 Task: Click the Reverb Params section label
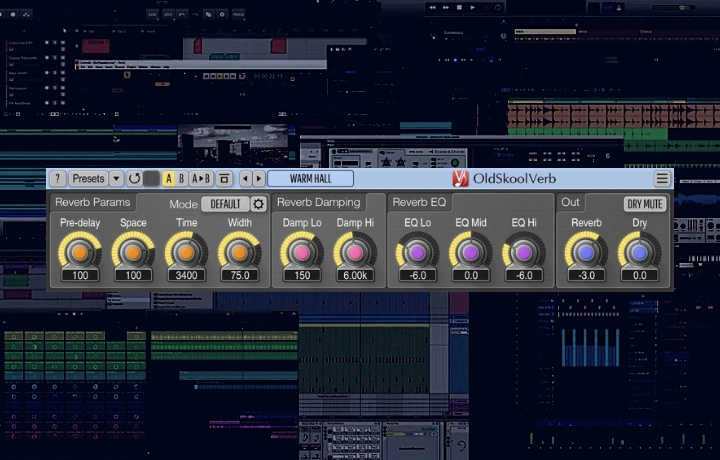(x=93, y=202)
